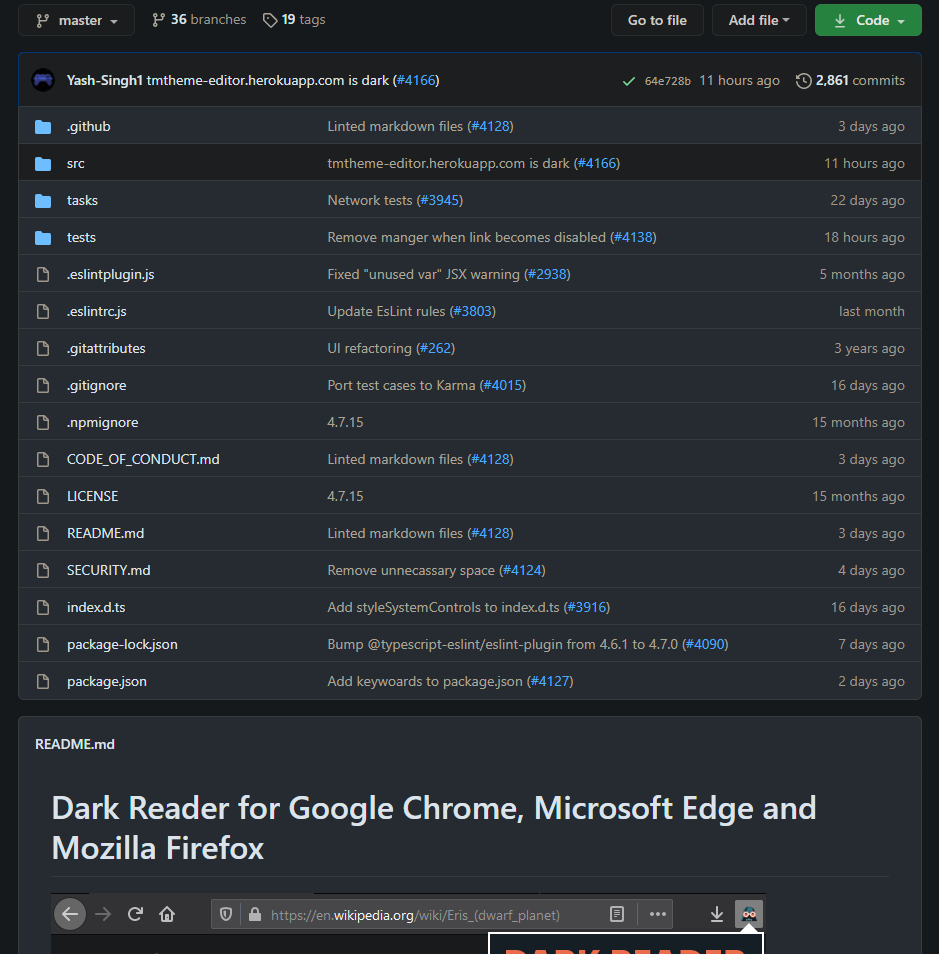
Task: Open the green Code dropdown
Action: pos(868,19)
